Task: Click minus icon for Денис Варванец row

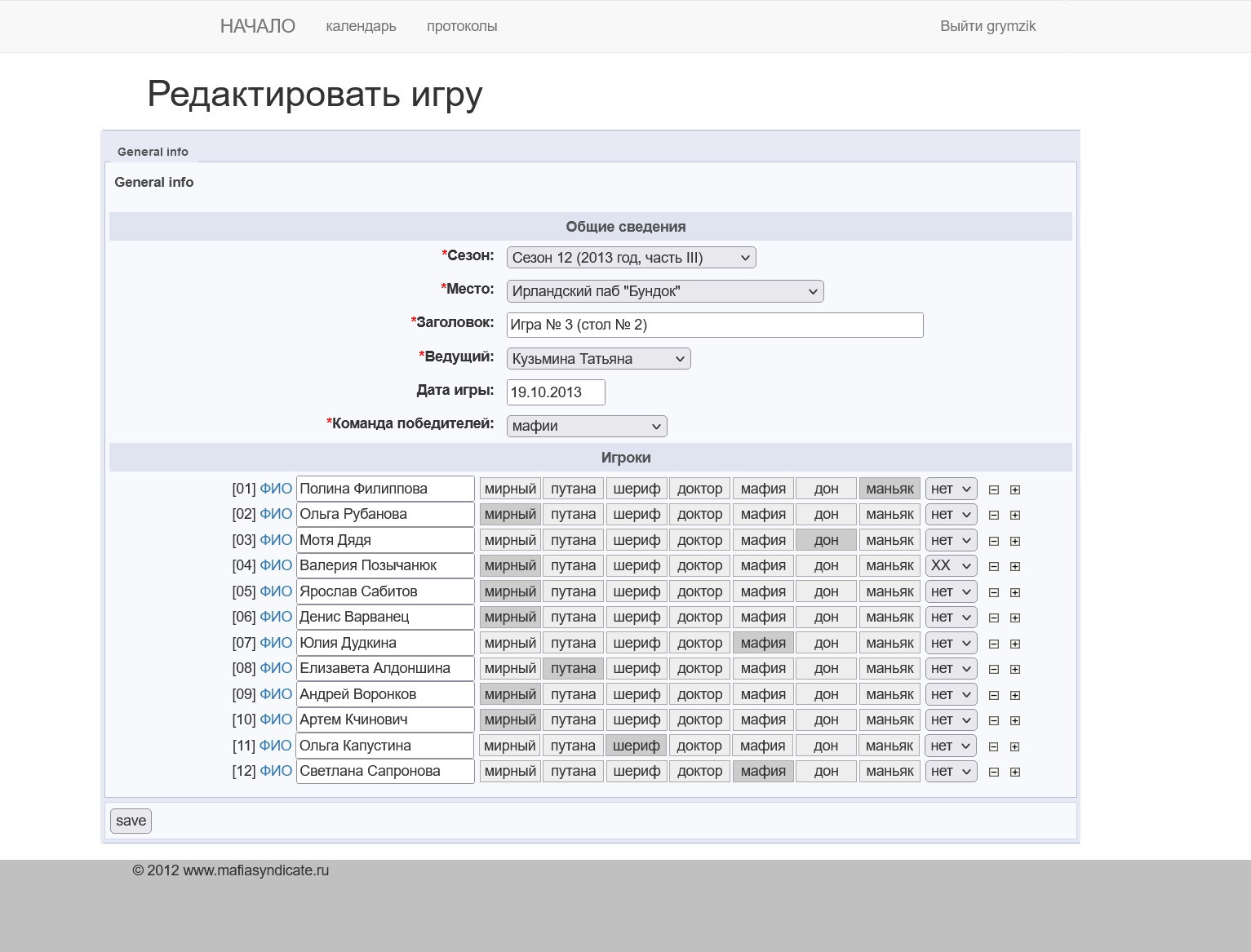Action: [994, 618]
